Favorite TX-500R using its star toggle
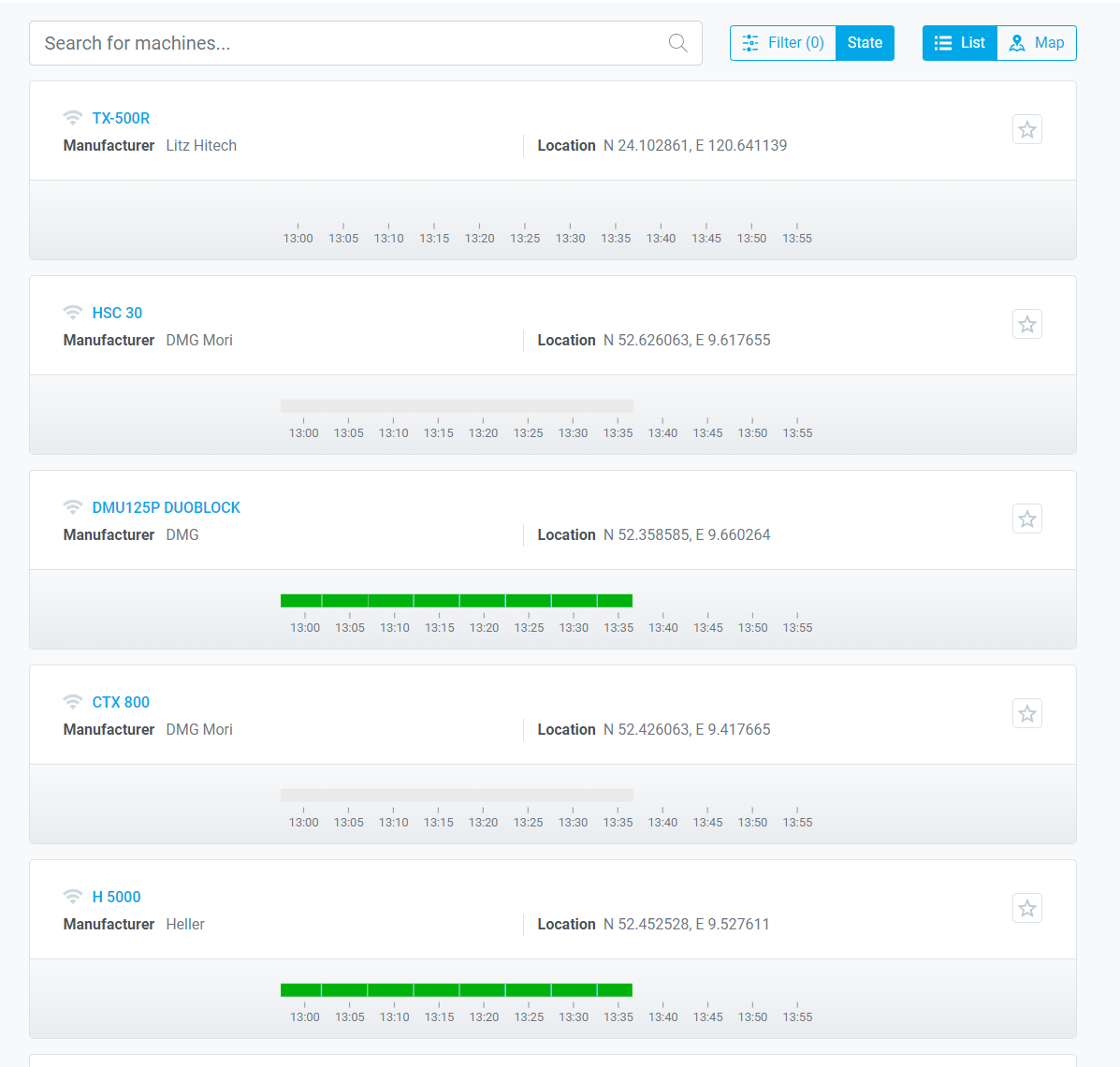Image resolution: width=1120 pixels, height=1067 pixels. [1026, 129]
